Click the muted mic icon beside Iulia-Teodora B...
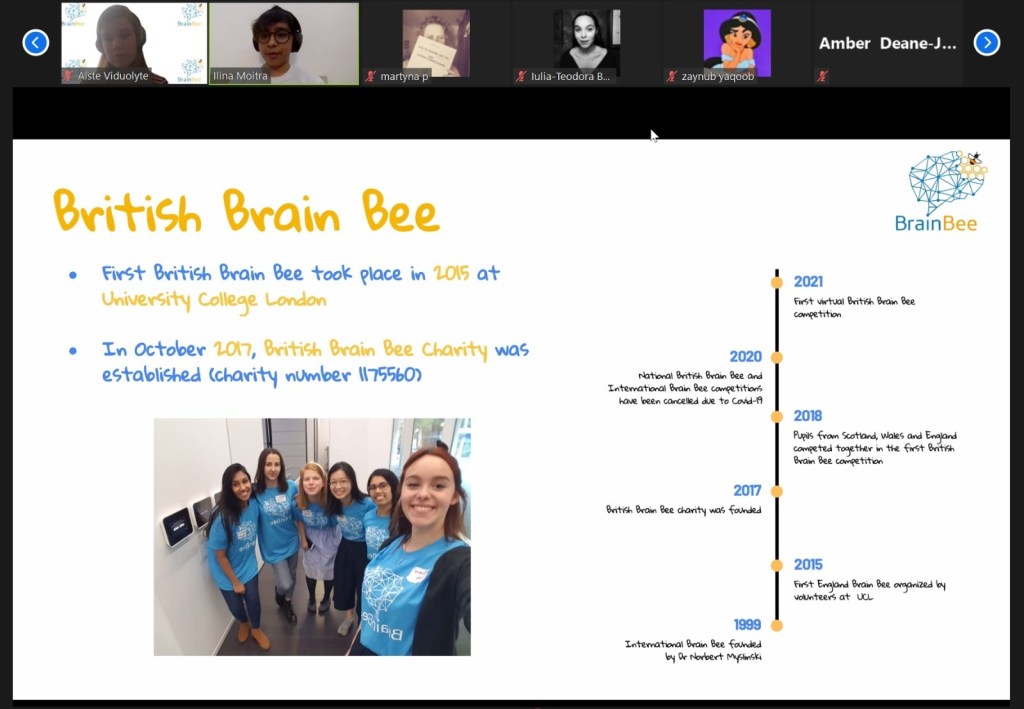The width and height of the screenshot is (1024, 709). (x=521, y=76)
